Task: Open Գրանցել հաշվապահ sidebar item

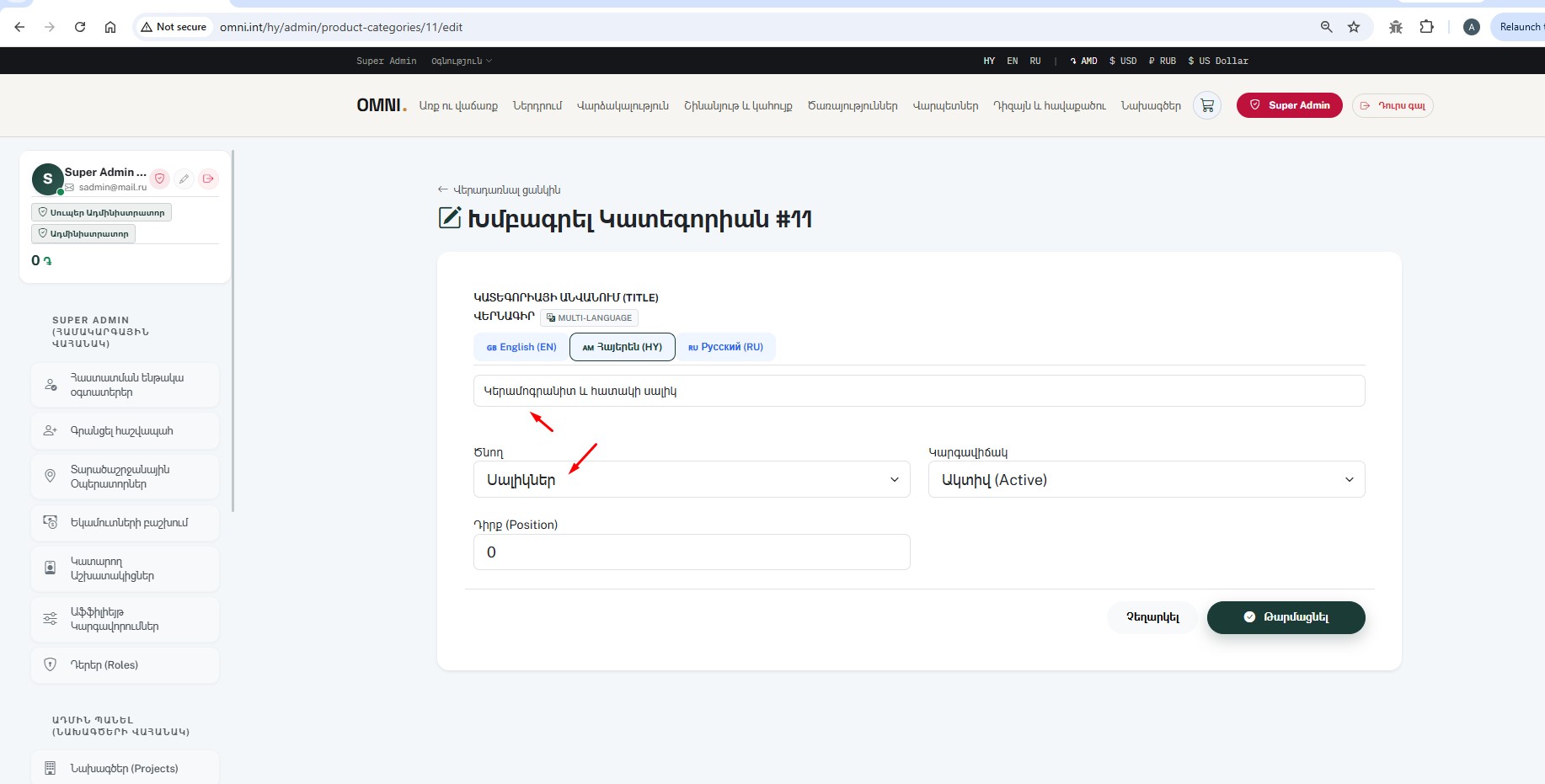Action: point(125,431)
